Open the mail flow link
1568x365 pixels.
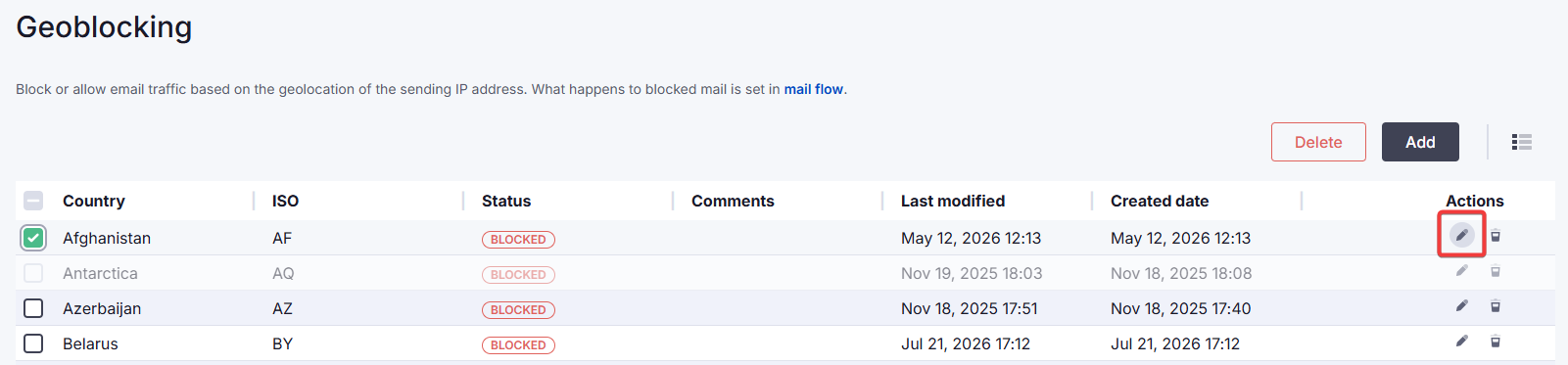click(x=813, y=89)
